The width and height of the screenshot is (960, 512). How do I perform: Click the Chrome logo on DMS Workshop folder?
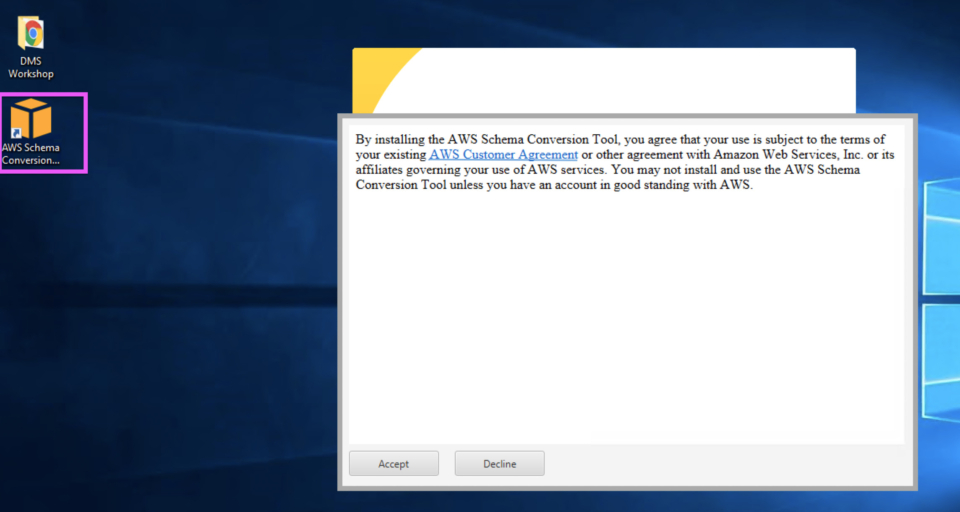tap(33, 35)
